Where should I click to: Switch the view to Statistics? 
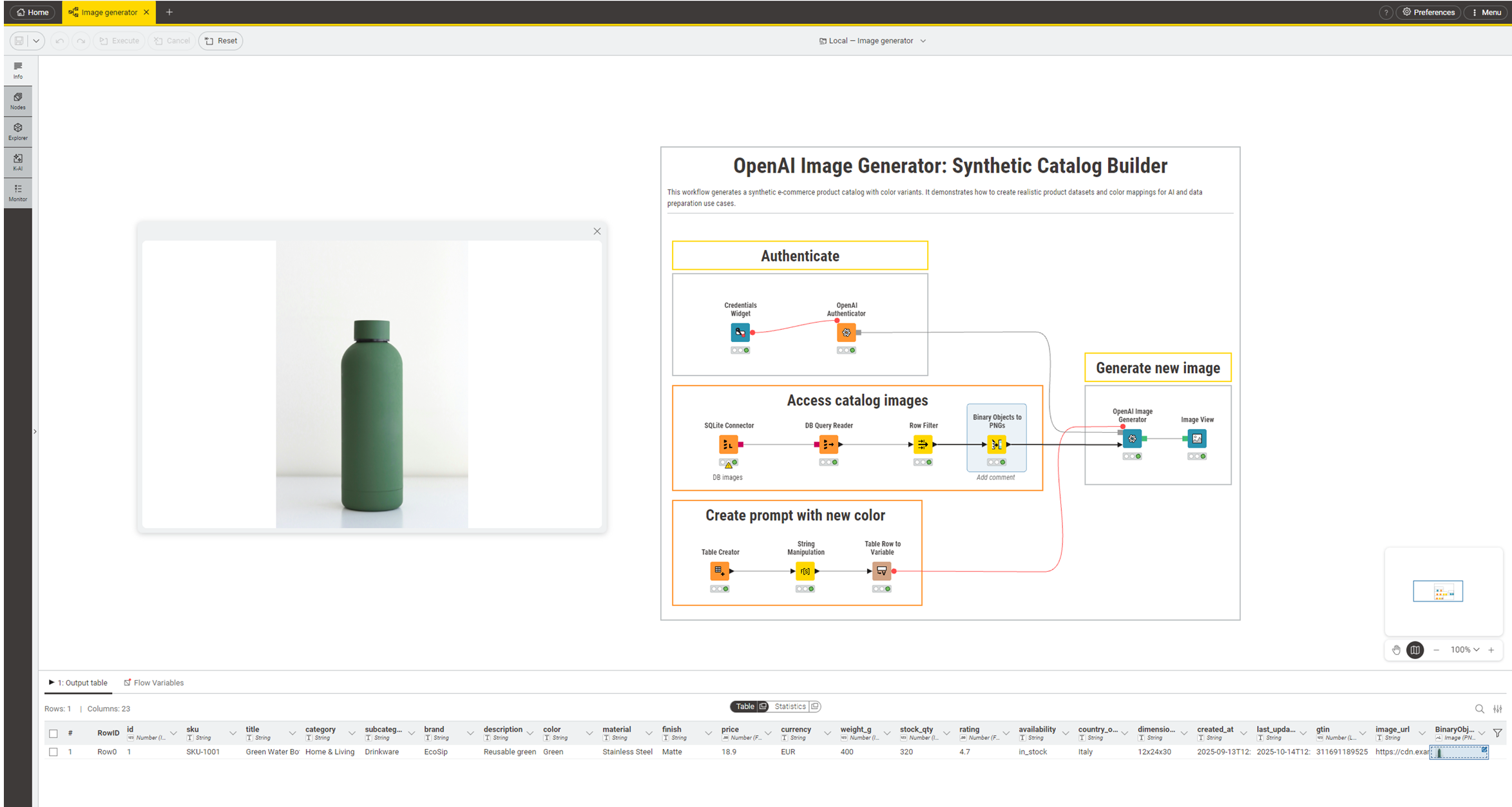point(790,706)
